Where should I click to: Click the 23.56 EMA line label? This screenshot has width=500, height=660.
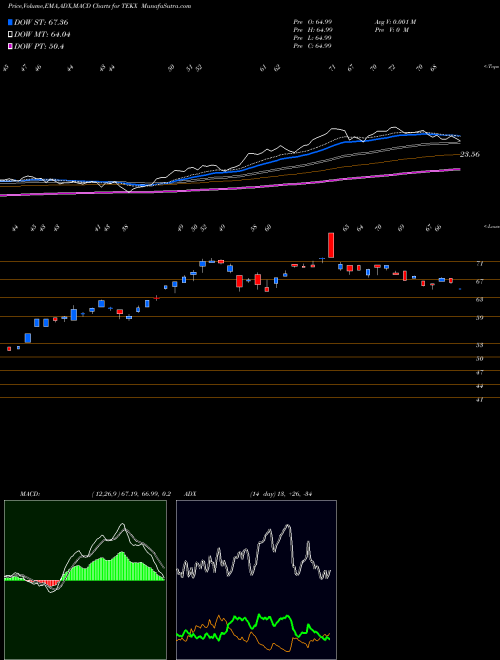point(469,154)
